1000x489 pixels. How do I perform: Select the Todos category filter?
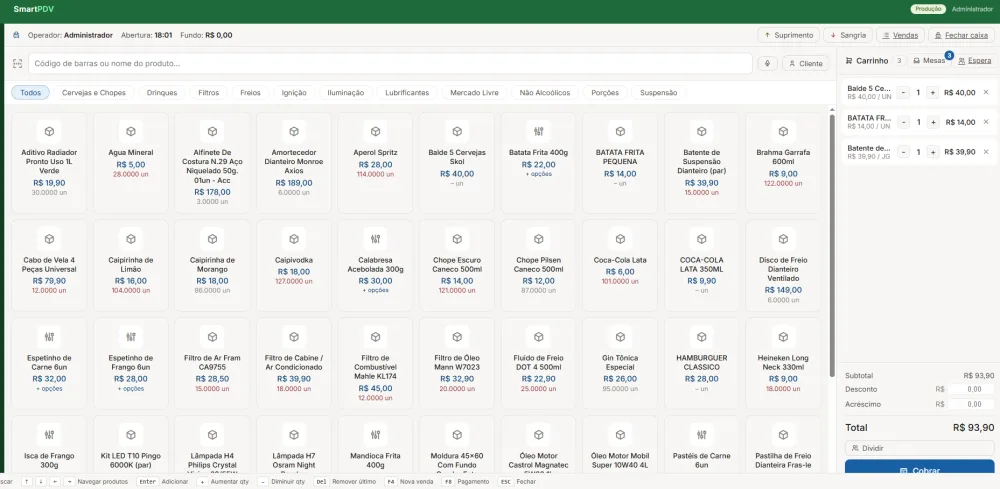(x=30, y=92)
